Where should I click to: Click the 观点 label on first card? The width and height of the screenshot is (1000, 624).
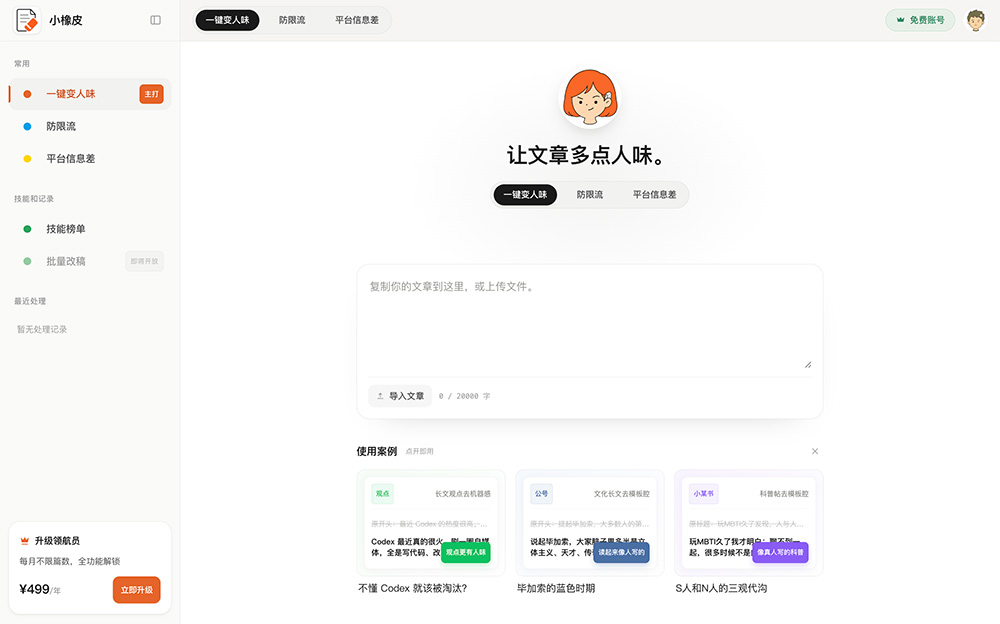tap(383, 494)
